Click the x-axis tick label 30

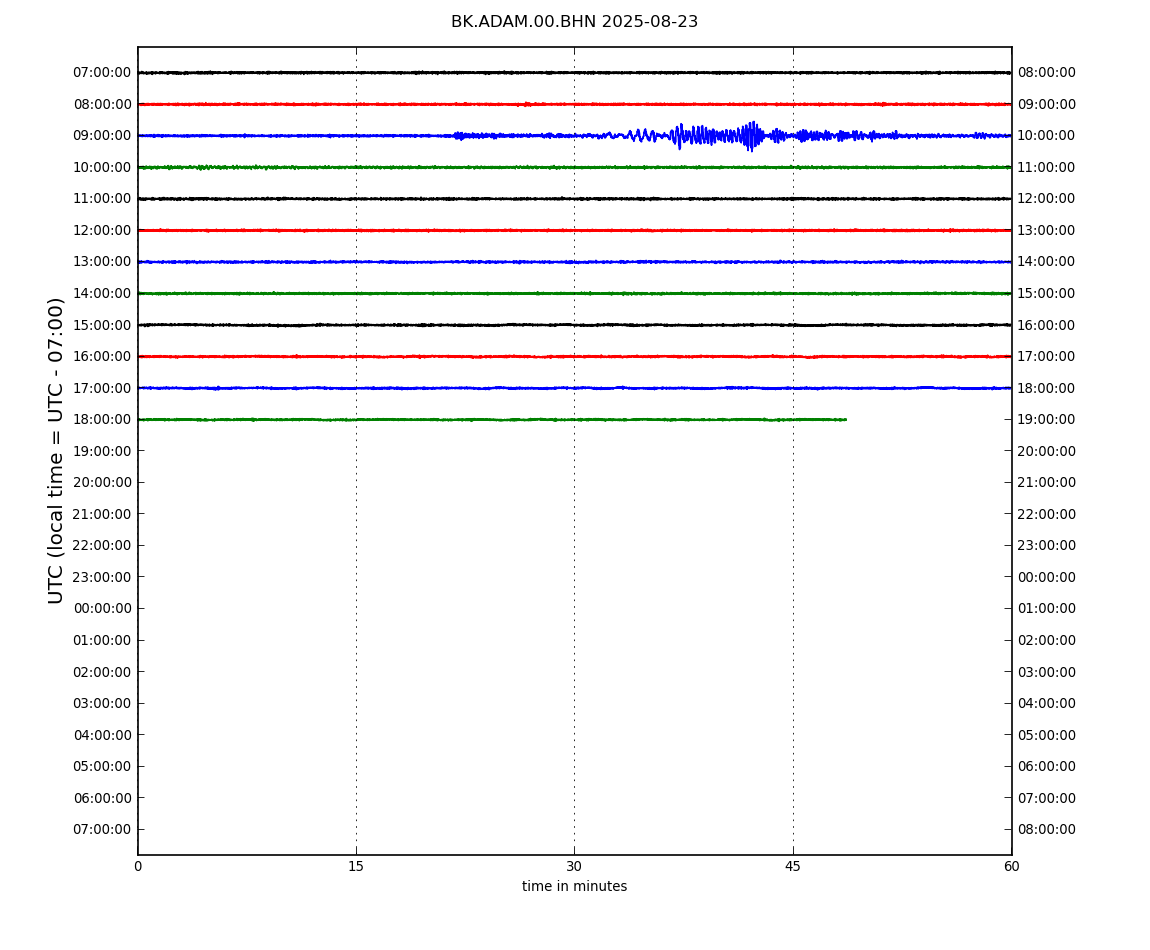pyautogui.click(x=574, y=866)
